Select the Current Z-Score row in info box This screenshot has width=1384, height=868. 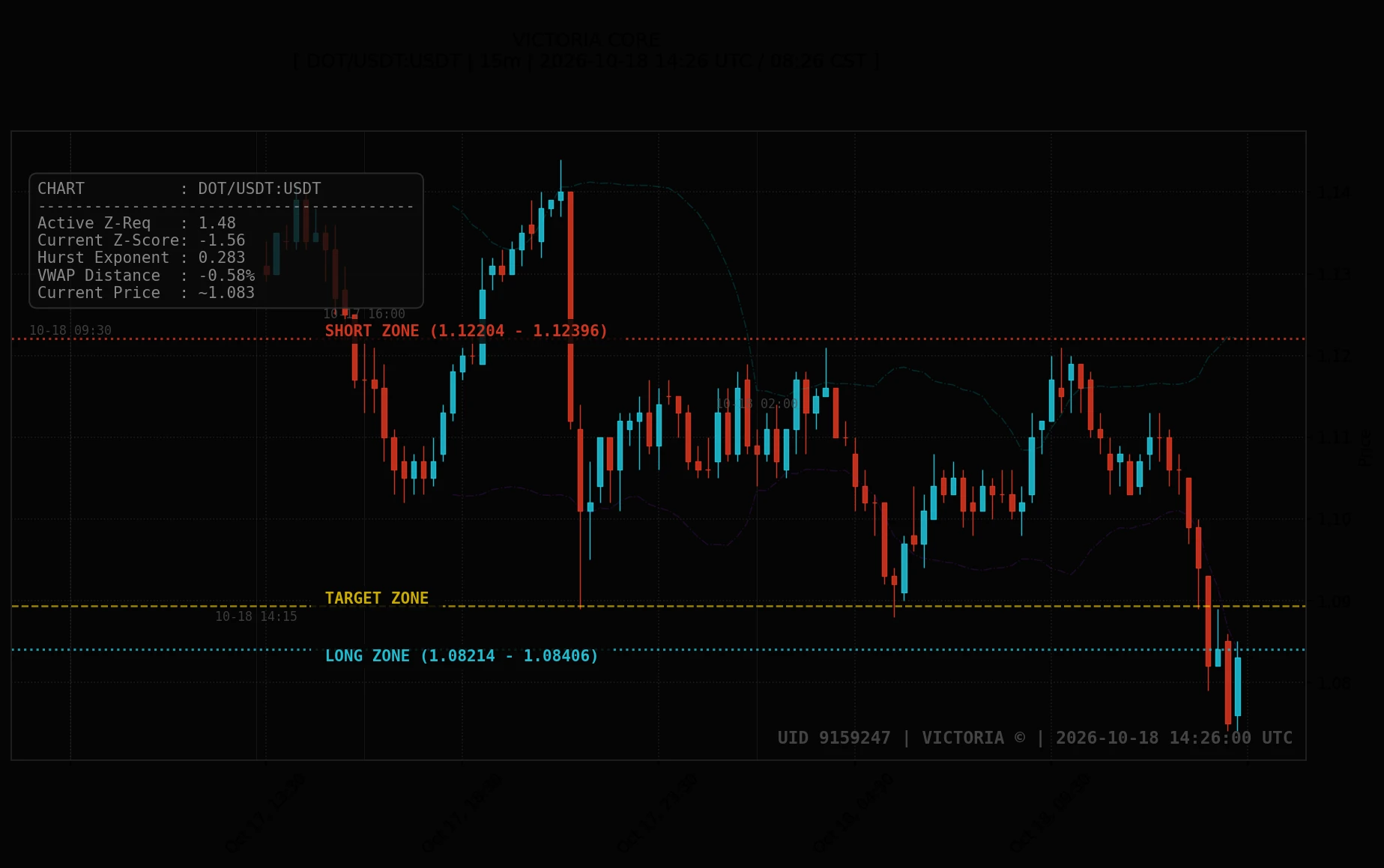pos(142,240)
